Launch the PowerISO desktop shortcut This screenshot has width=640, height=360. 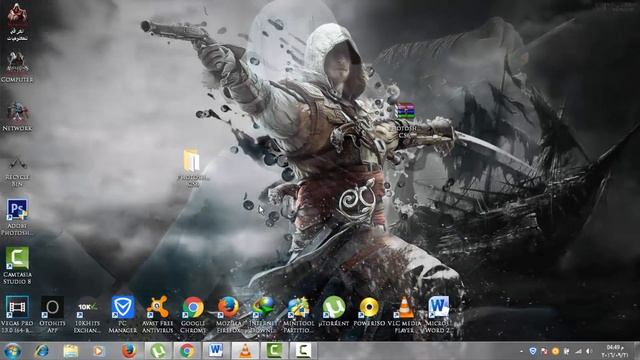point(369,311)
